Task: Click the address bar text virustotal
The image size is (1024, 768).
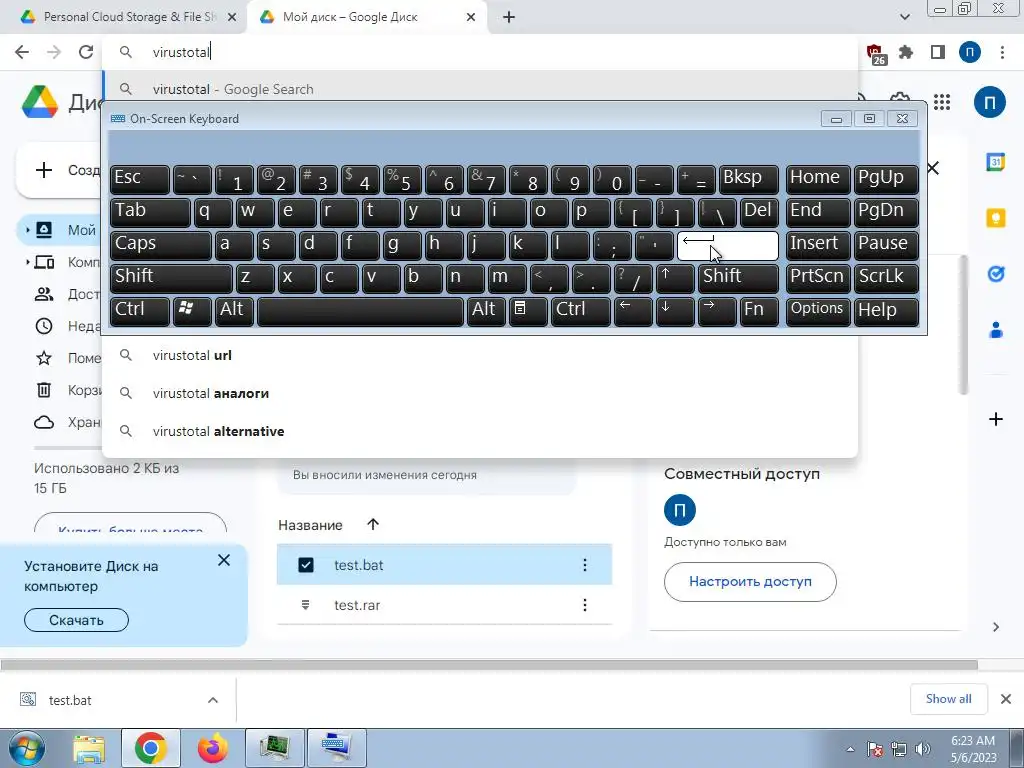Action: [181, 52]
